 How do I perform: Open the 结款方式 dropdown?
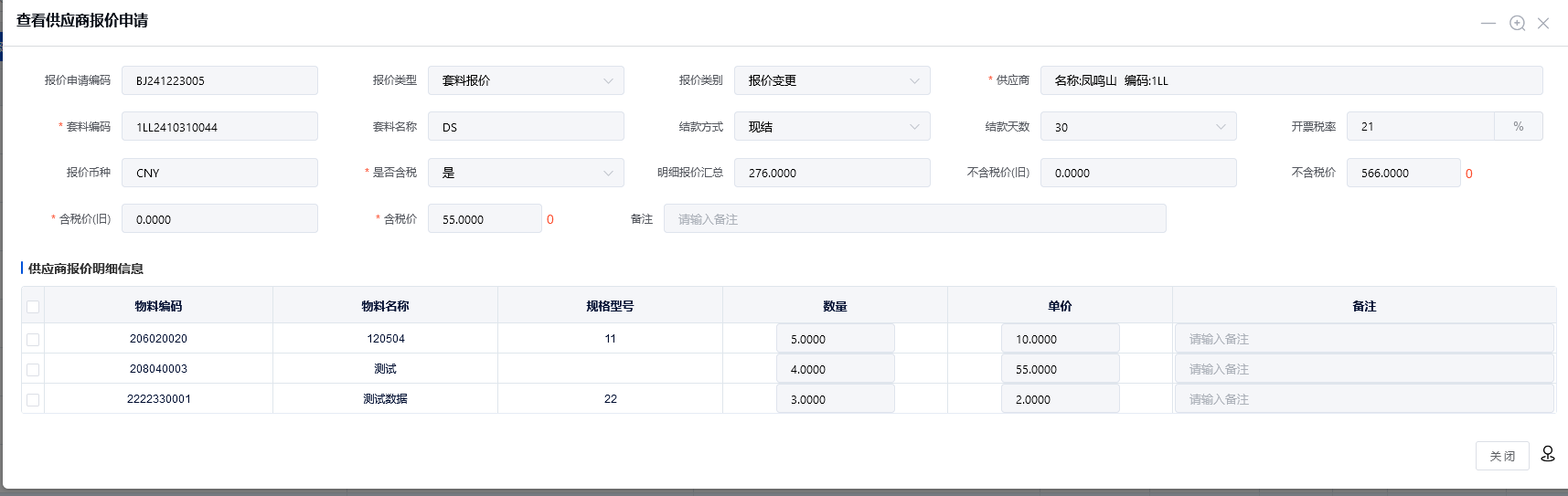pyautogui.click(x=832, y=127)
